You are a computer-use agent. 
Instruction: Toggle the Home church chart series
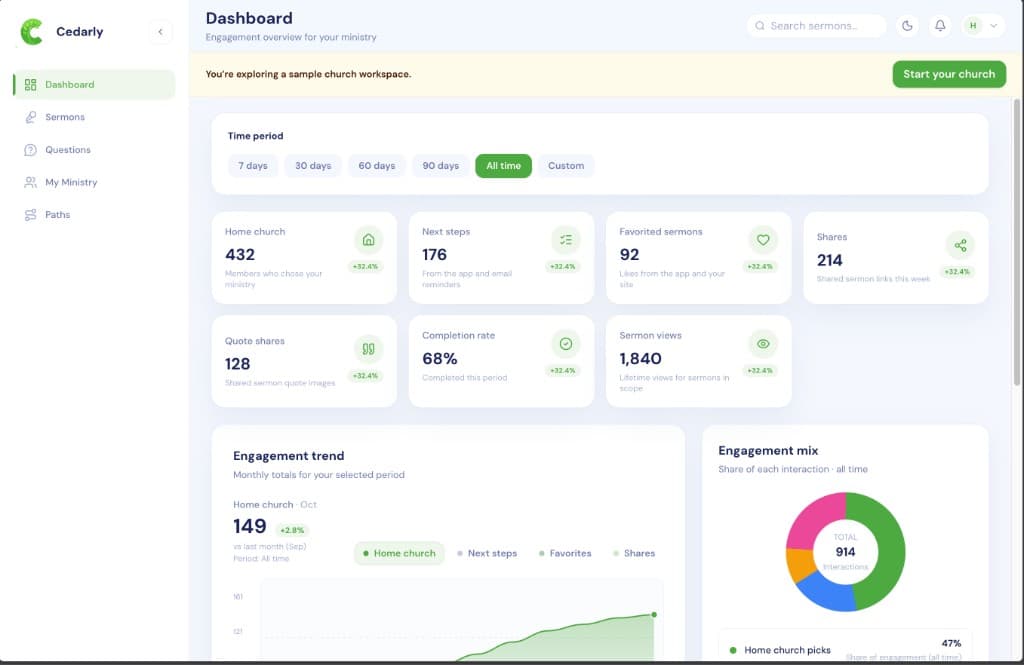coord(399,553)
